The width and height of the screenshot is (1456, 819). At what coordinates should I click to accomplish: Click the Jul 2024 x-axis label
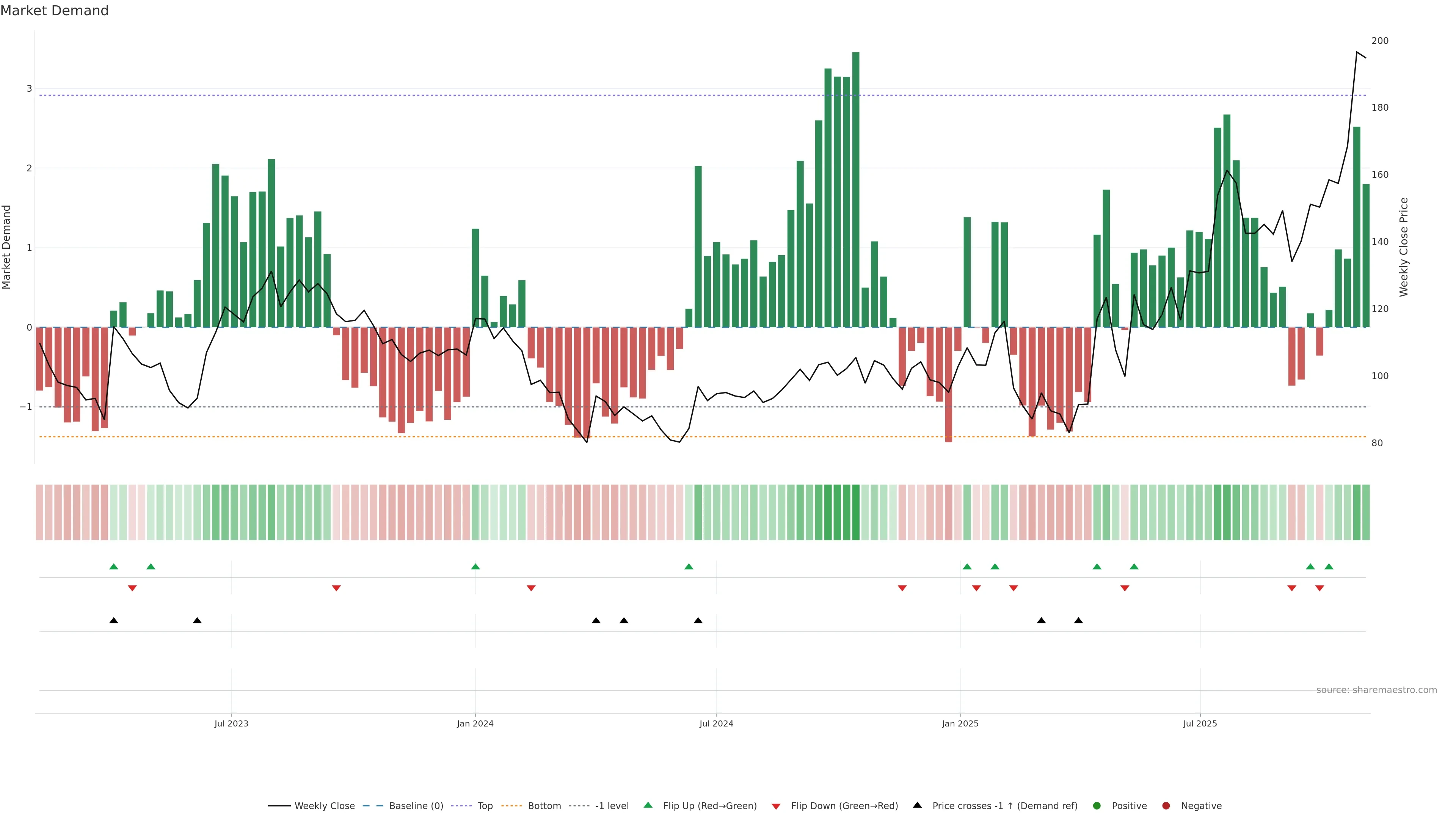click(x=716, y=723)
